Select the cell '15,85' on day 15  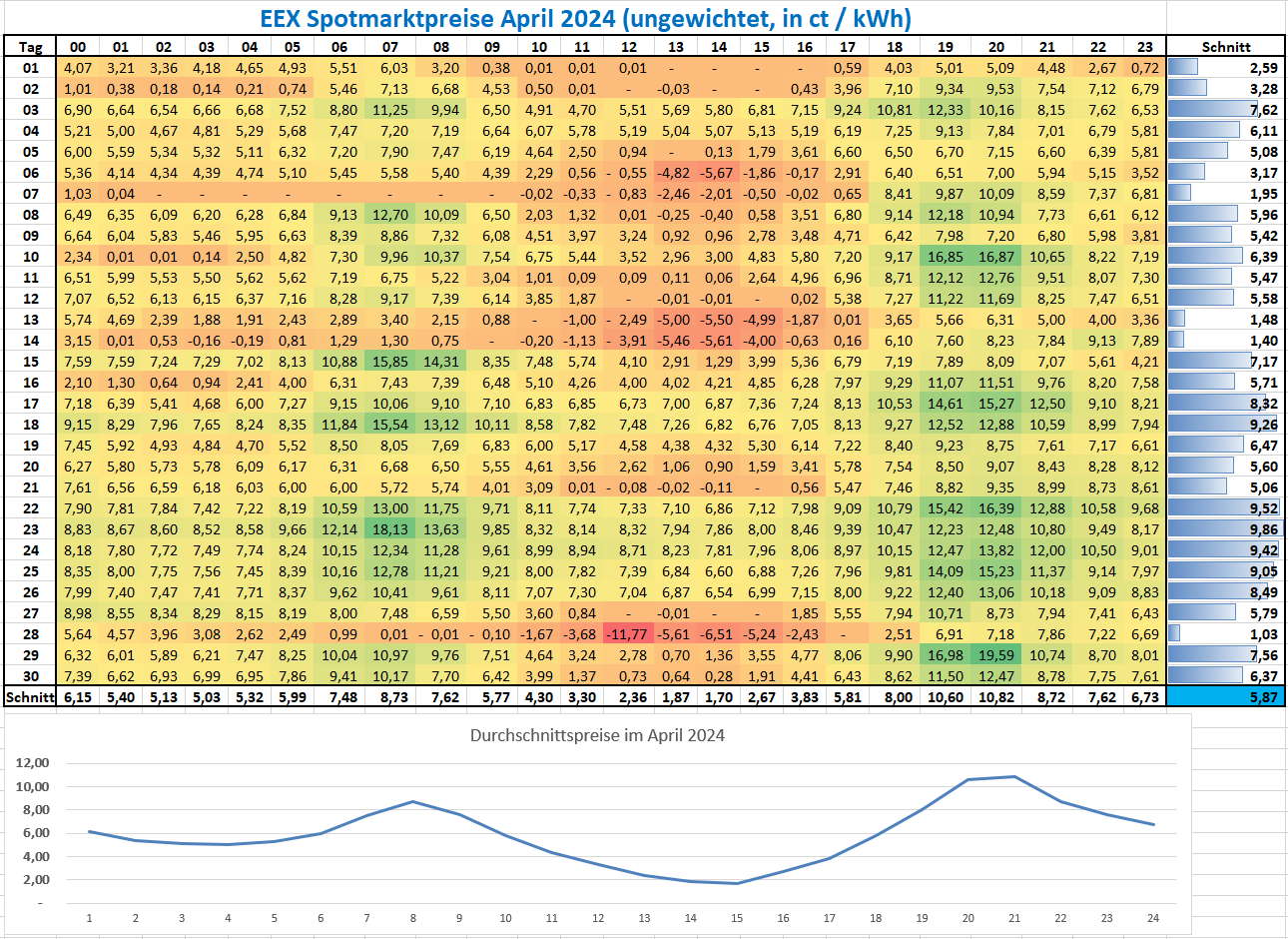click(x=390, y=362)
